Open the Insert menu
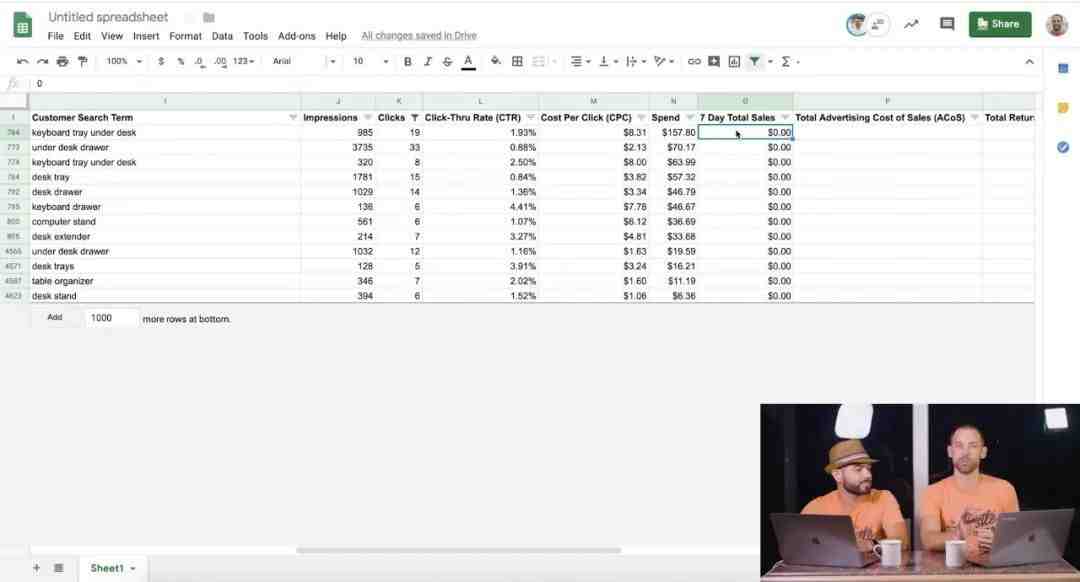Screen dimensions: 1080x582 tap(146, 36)
